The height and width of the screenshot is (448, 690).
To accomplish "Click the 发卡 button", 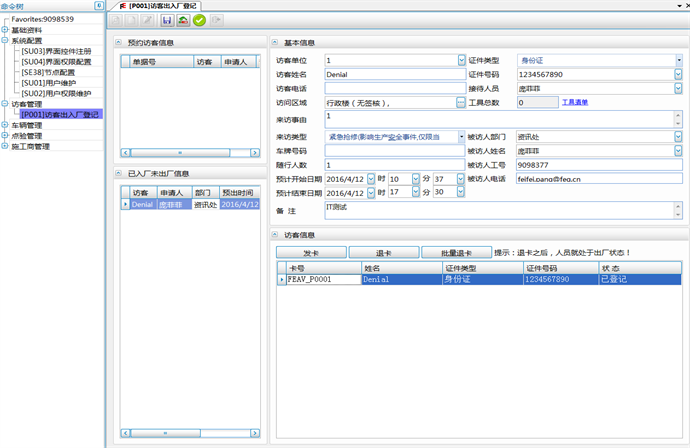I will click(x=311, y=252).
